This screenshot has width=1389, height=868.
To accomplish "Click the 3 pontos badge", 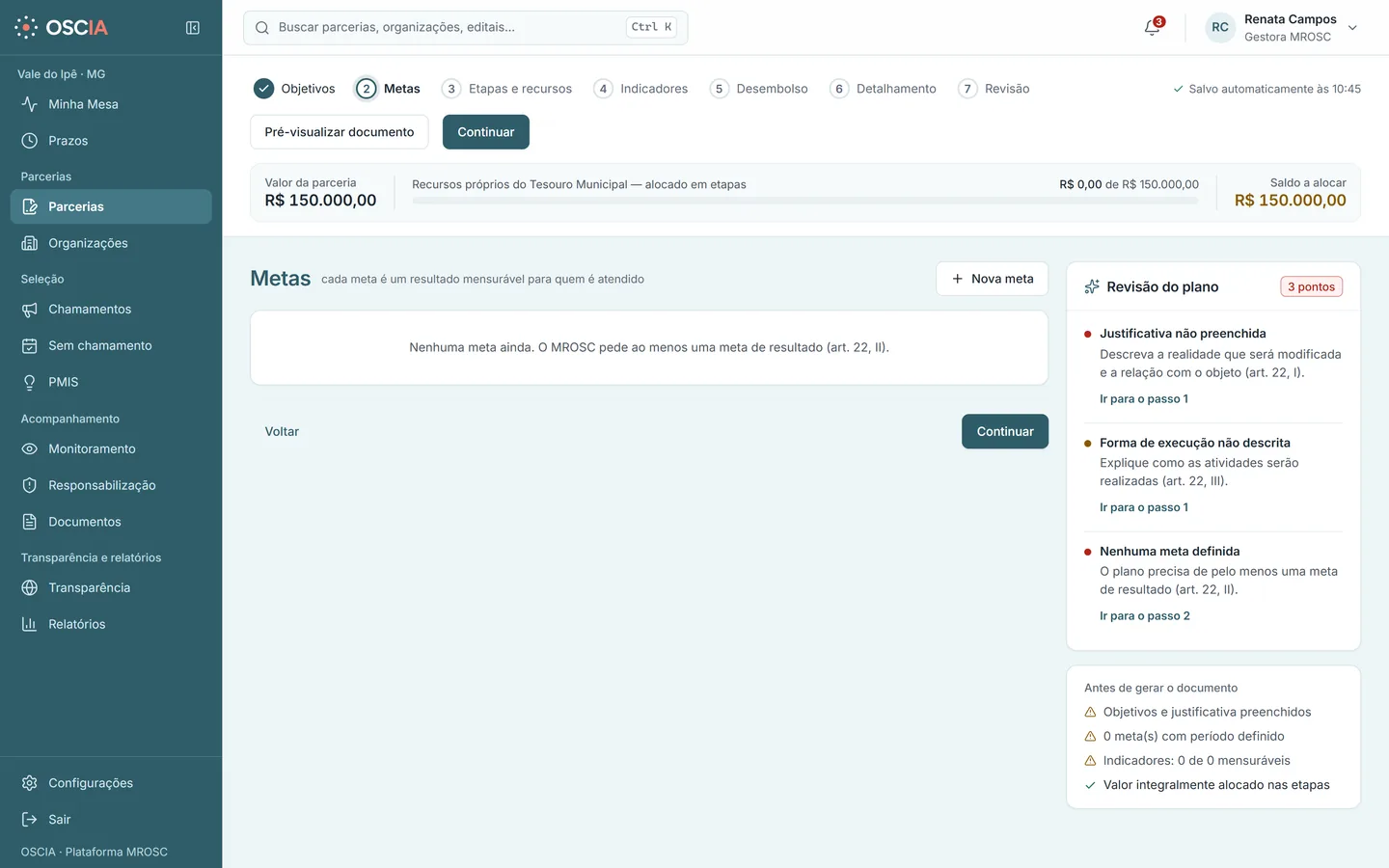I will (x=1312, y=286).
